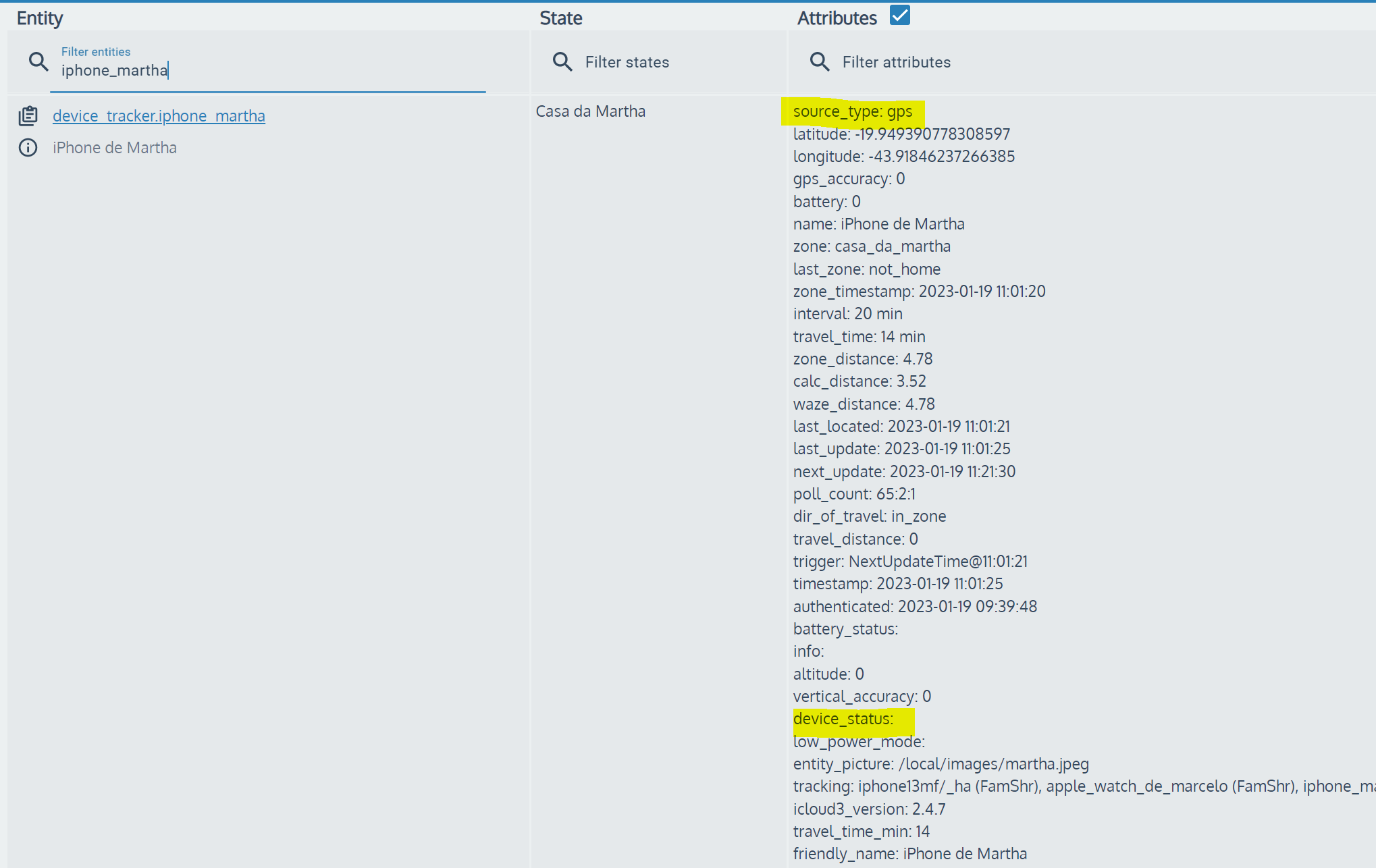This screenshot has height=868, width=1376.
Task: Uncheck the Attributes header checkbox
Action: (x=899, y=15)
